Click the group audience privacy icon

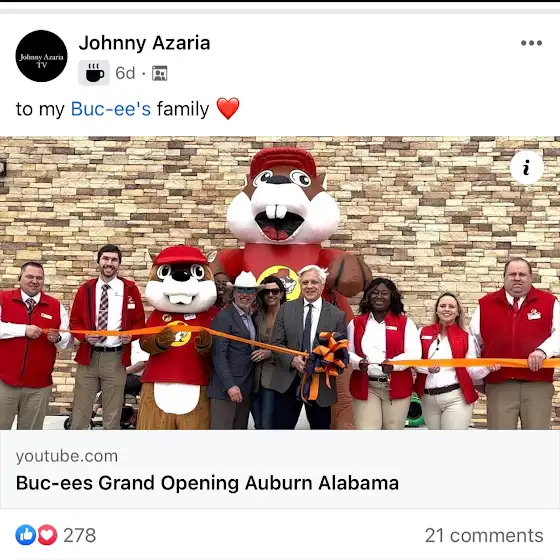(160, 73)
